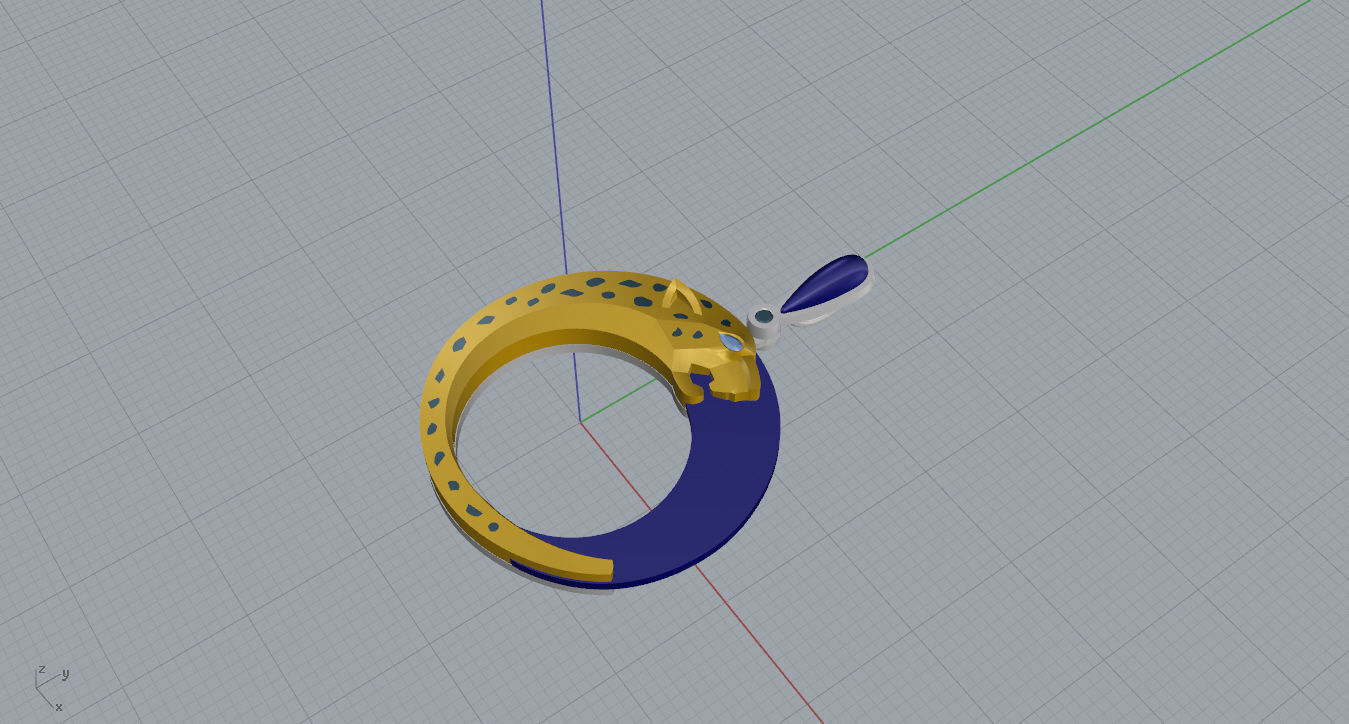Click the red X axis line
This screenshot has width=1349, height=724.
[x=760, y=647]
